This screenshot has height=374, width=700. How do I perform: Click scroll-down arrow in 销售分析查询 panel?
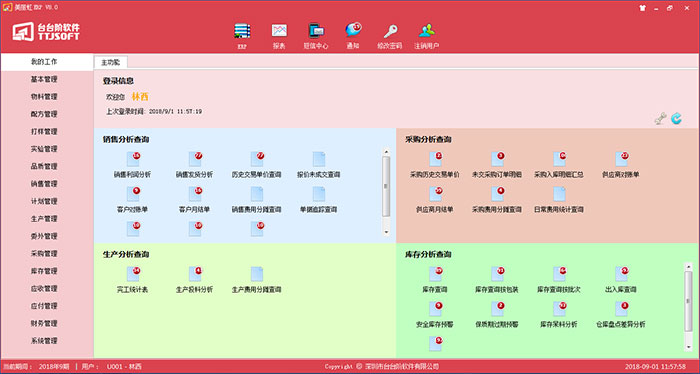386,232
